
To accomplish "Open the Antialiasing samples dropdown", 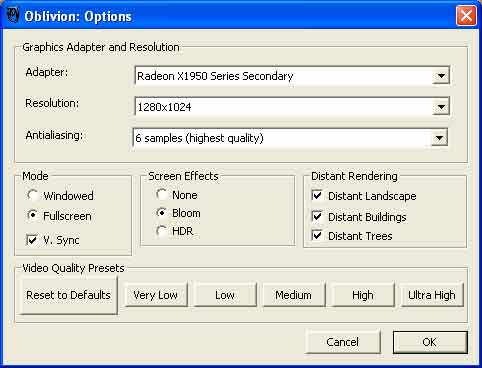I will tap(439, 138).
